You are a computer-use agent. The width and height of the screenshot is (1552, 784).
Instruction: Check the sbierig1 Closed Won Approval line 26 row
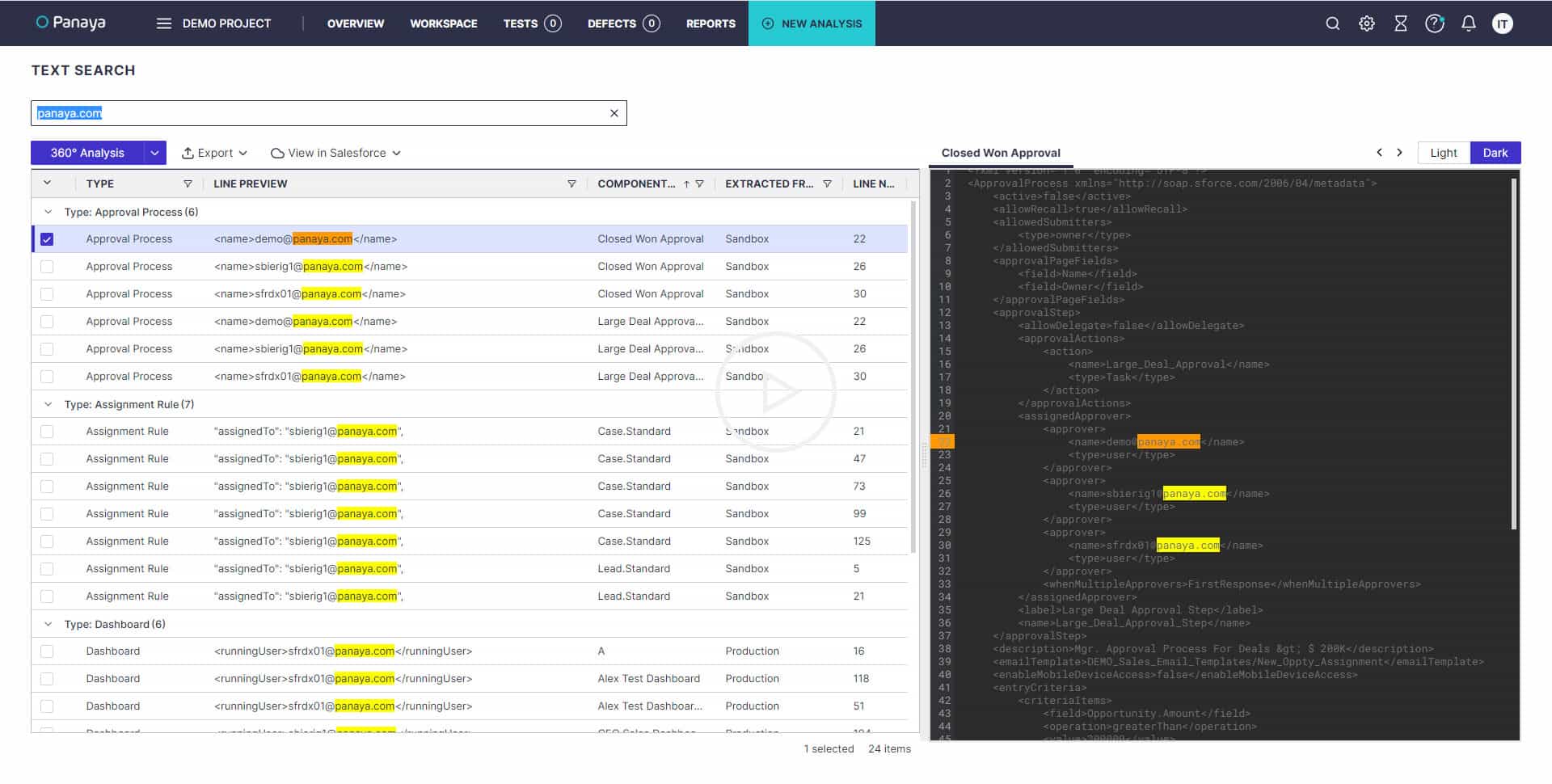coord(47,267)
